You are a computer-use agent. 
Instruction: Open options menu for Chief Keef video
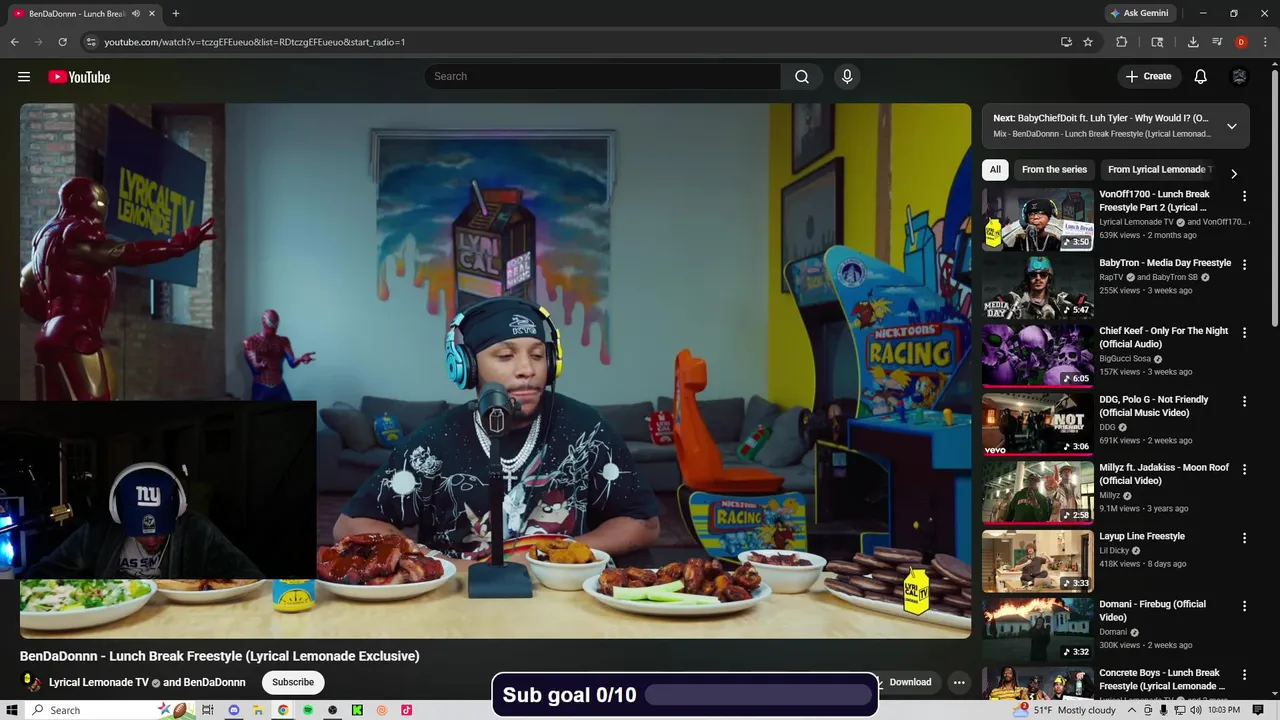point(1244,333)
